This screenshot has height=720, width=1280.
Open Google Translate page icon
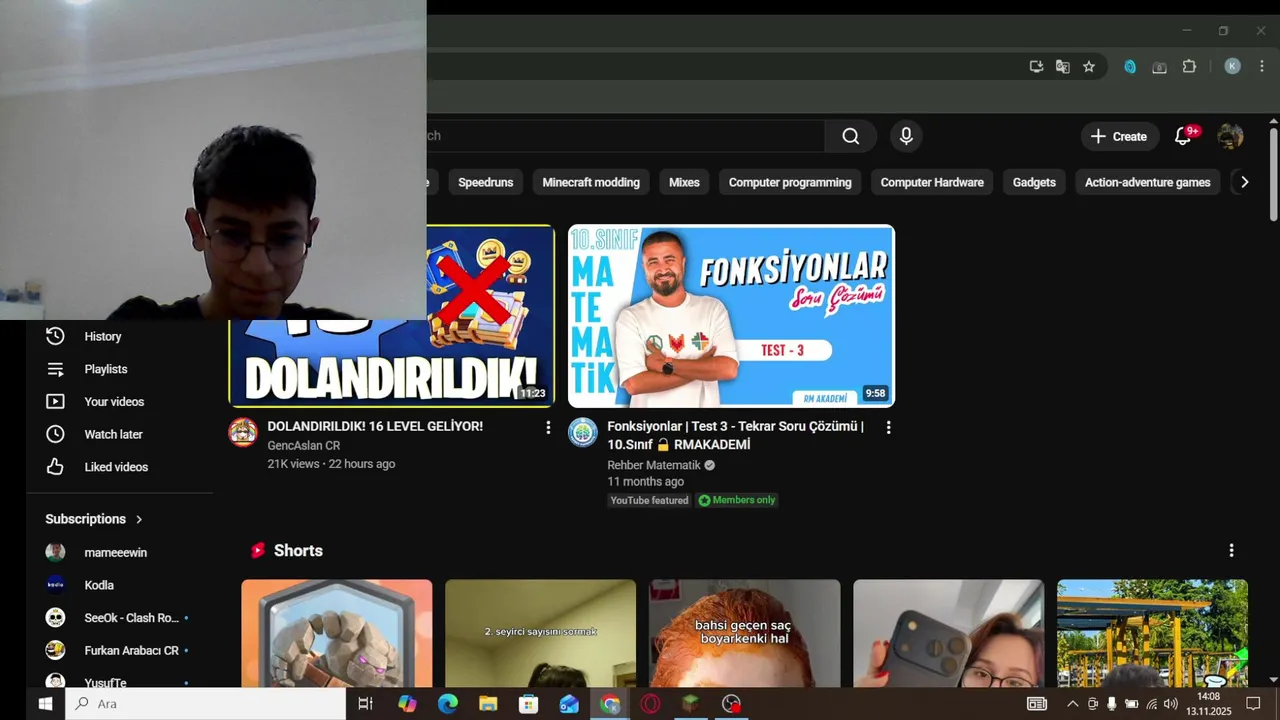point(1062,66)
